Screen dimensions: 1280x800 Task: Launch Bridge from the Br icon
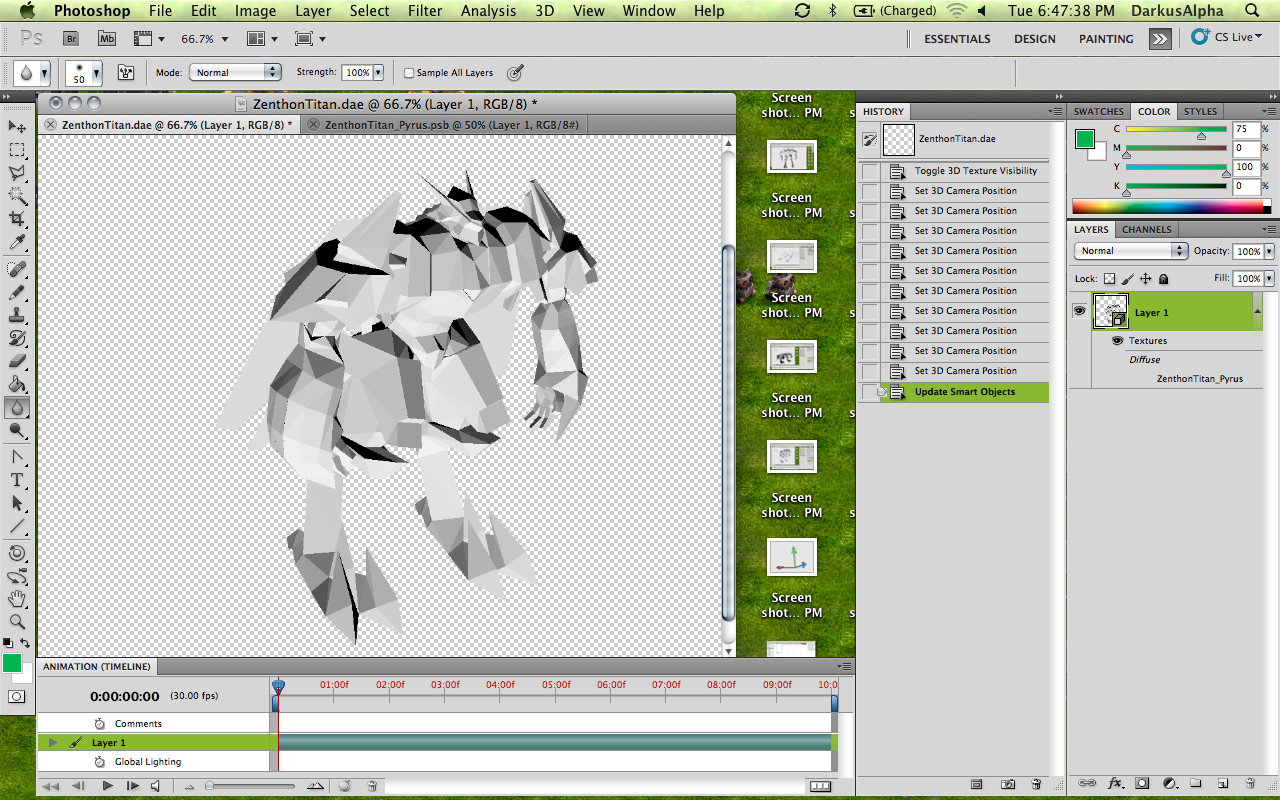71,38
